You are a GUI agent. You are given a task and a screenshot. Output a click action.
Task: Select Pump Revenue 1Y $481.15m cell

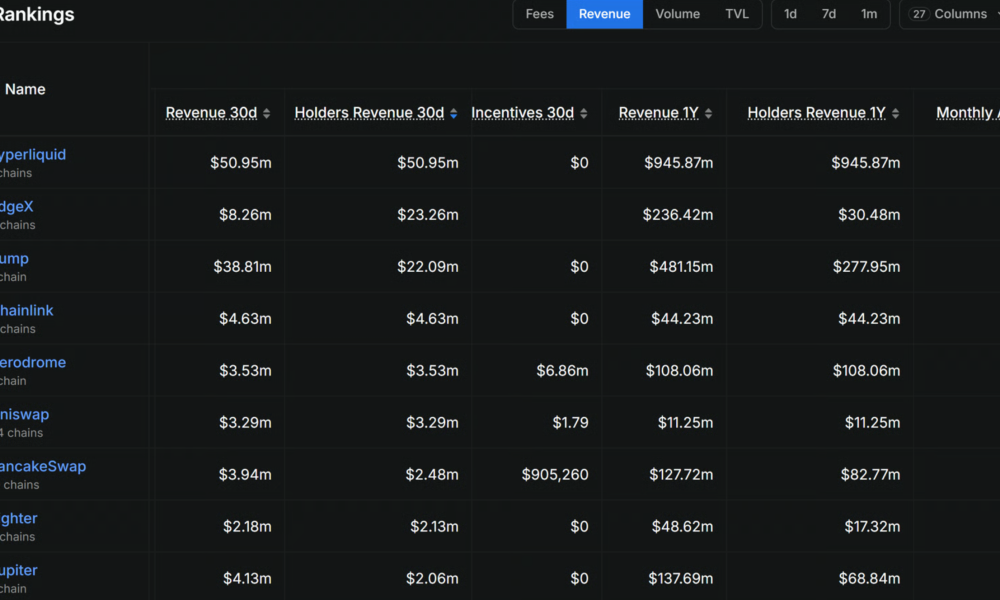(681, 267)
